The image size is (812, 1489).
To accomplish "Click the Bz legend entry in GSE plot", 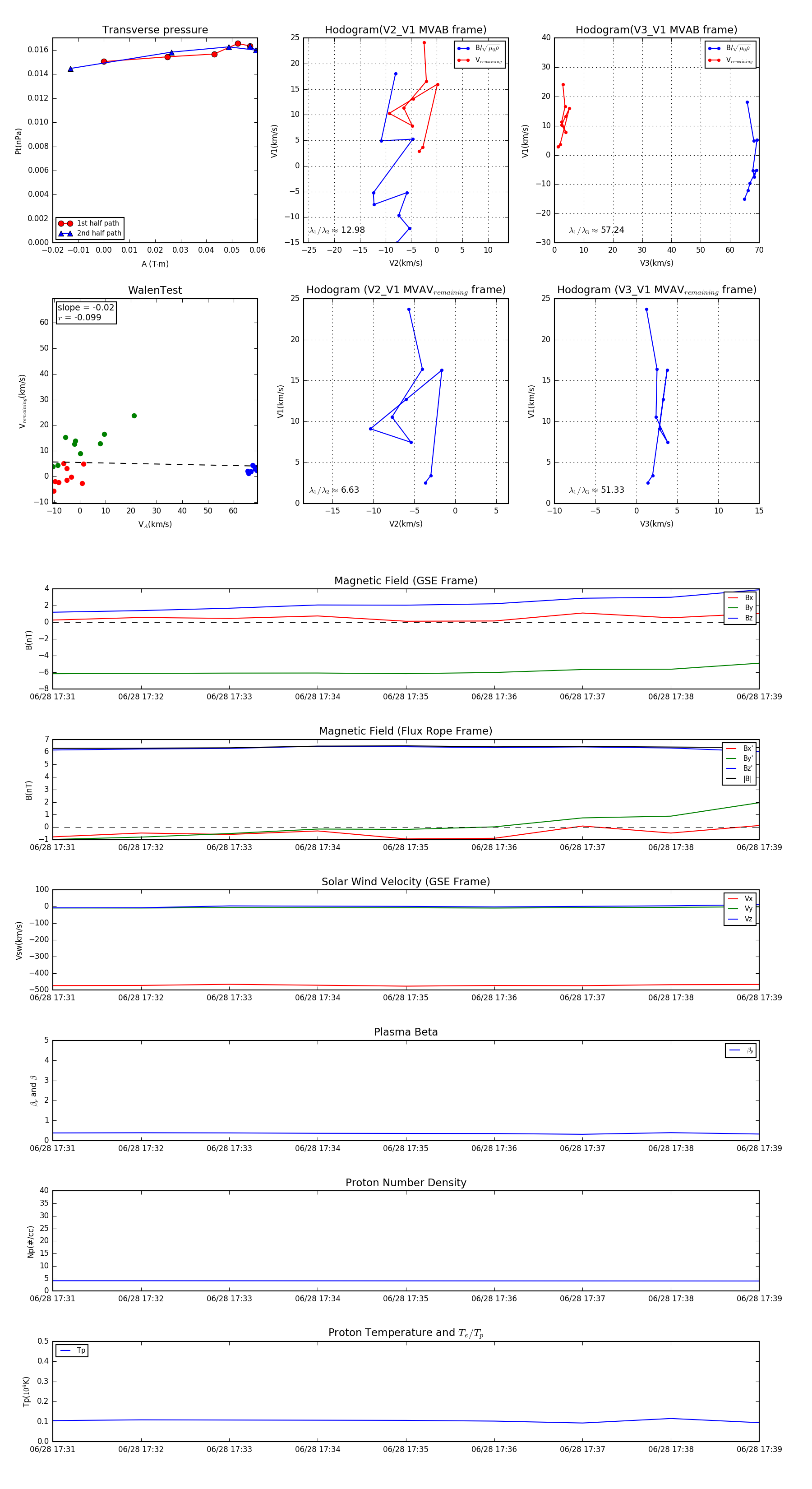I will coord(740,619).
